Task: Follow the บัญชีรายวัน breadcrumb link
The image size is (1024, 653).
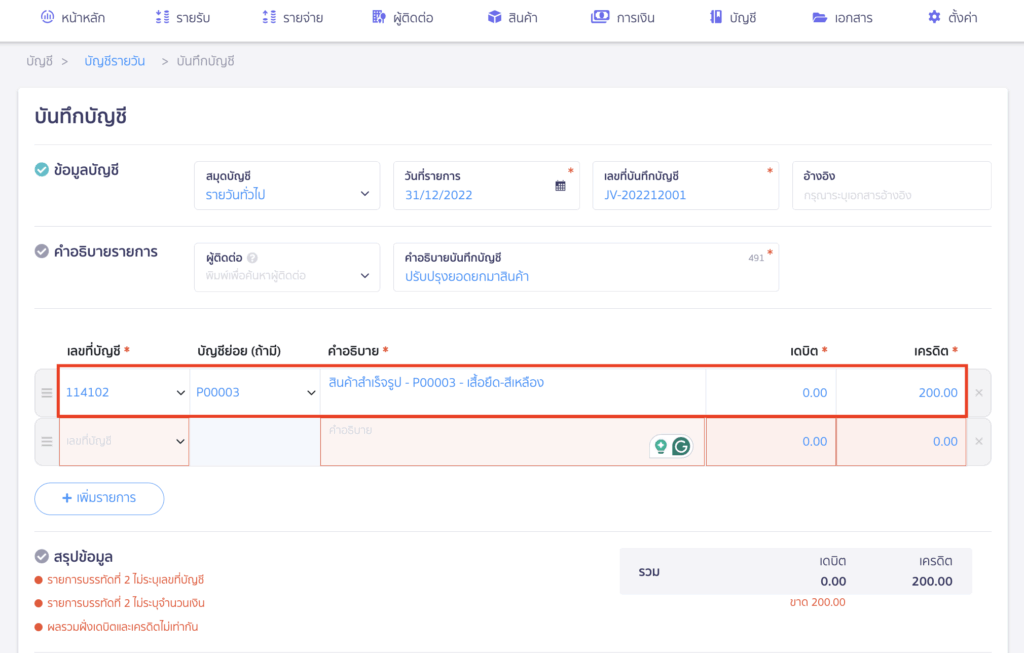Action: [x=114, y=61]
